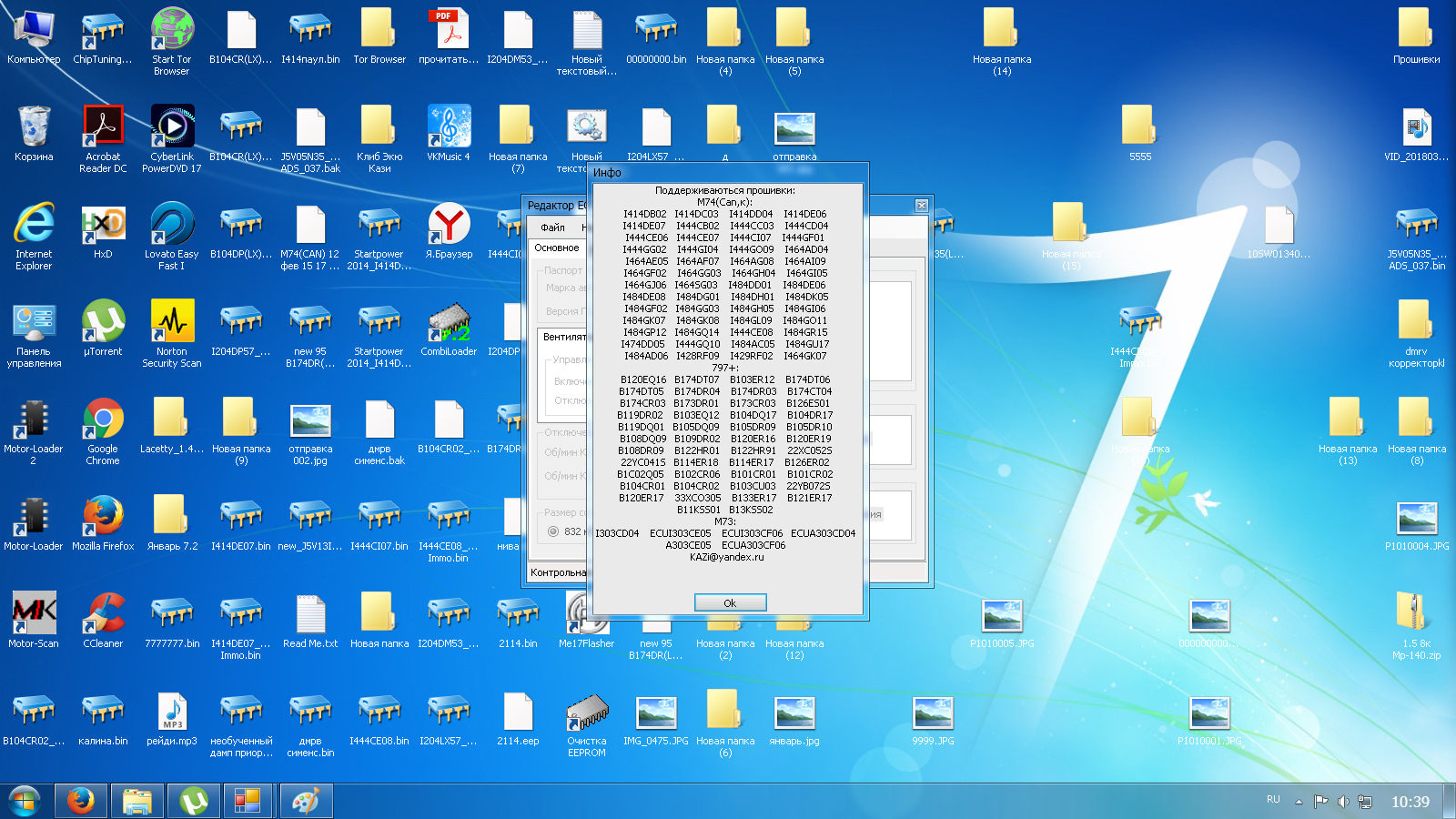
Task: Launch Internet Explorer from desktop
Action: click(x=34, y=236)
